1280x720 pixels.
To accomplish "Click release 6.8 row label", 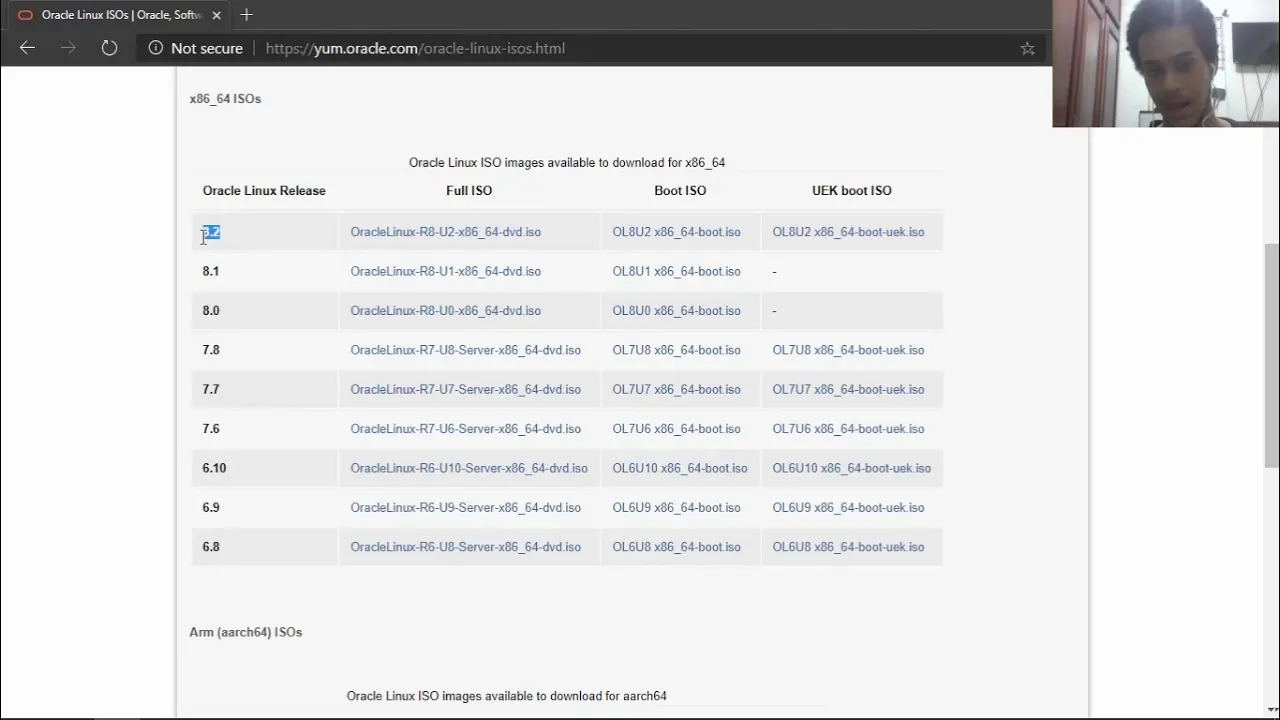I will click(x=211, y=547).
